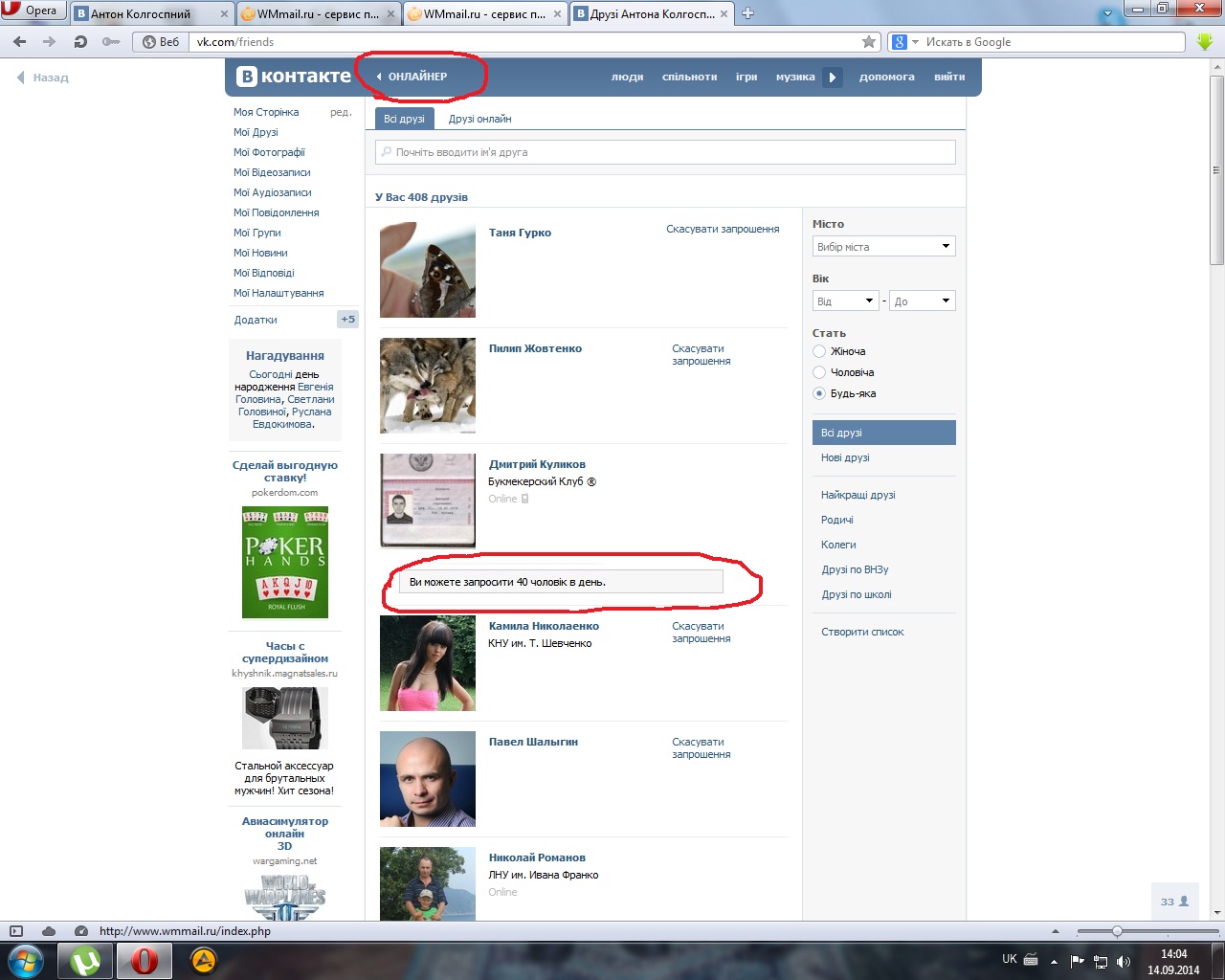
Task: Bookmark the page with the star icon
Action: 869,42
